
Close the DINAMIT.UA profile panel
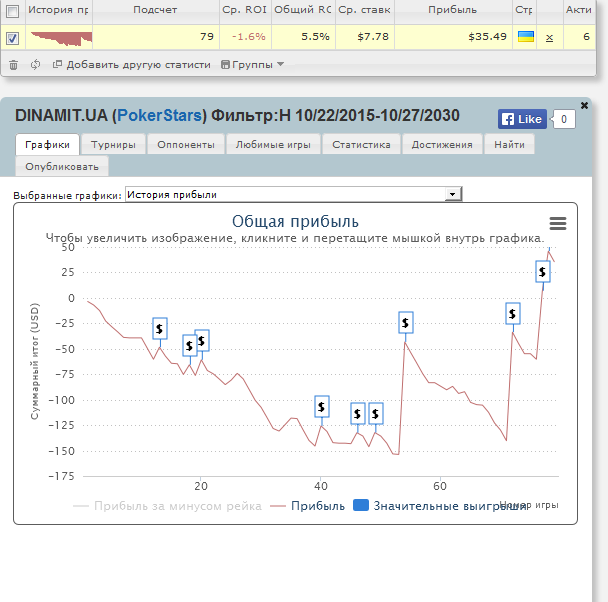[584, 105]
